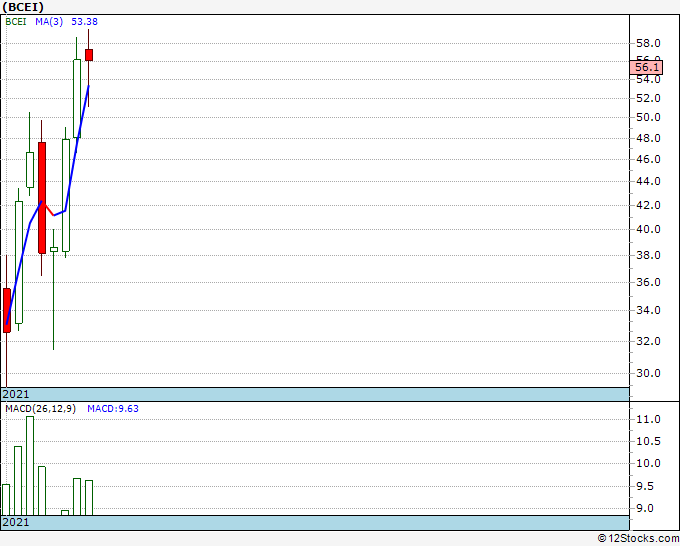Click the MACD(26,12,9) indicator label

(x=40, y=409)
